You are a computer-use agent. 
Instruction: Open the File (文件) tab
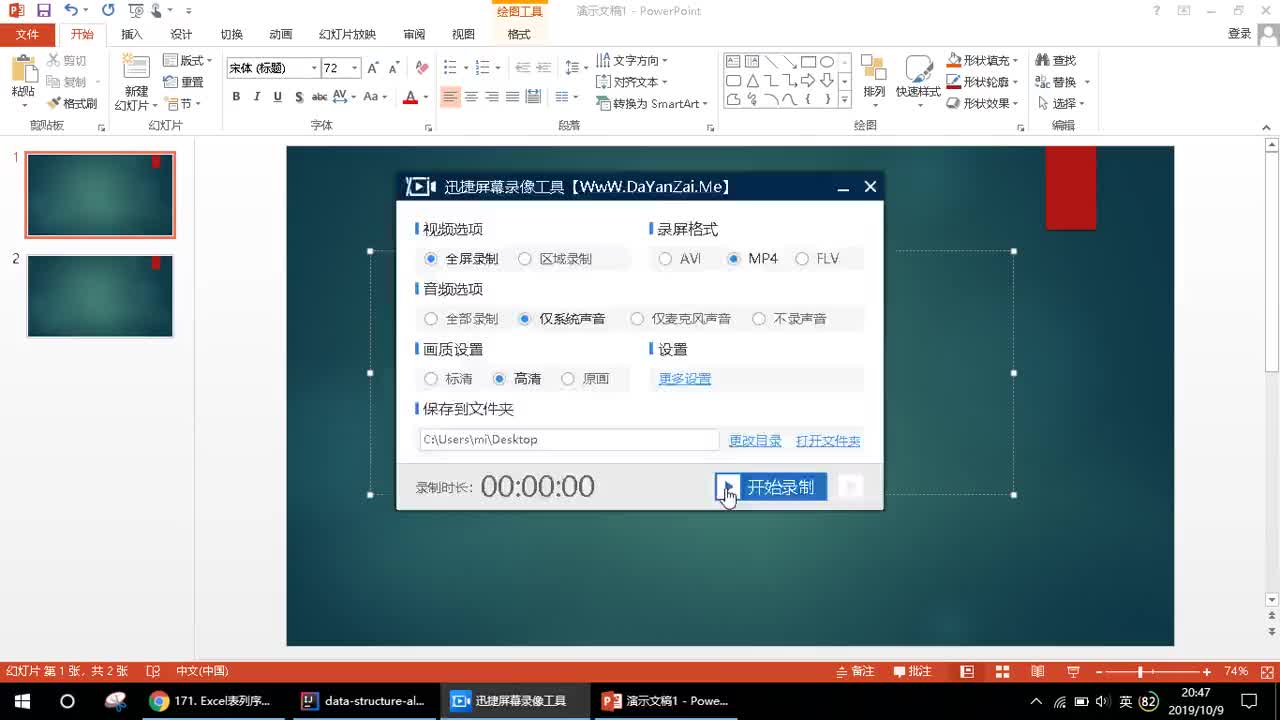point(27,34)
